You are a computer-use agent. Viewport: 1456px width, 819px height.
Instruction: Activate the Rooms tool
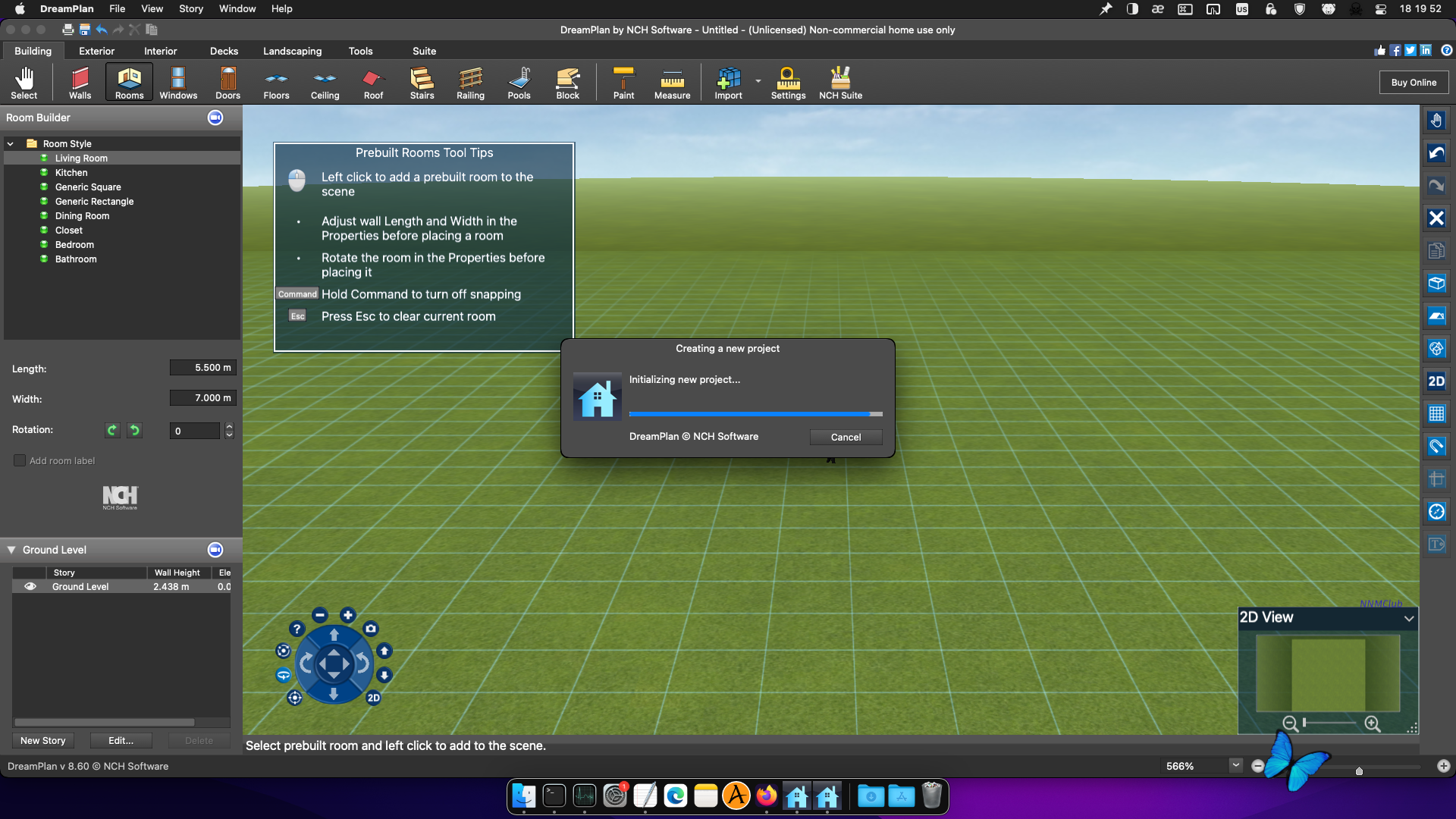(x=129, y=83)
